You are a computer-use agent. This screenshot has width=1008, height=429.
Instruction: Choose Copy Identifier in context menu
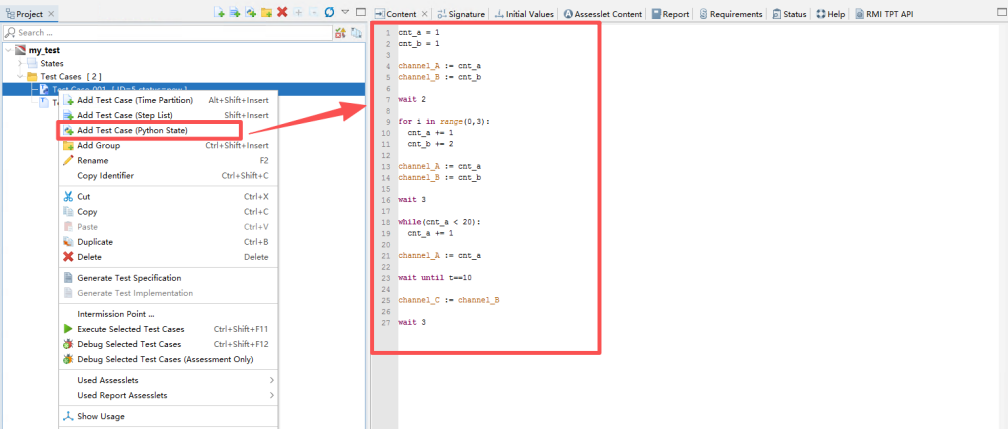(168, 176)
